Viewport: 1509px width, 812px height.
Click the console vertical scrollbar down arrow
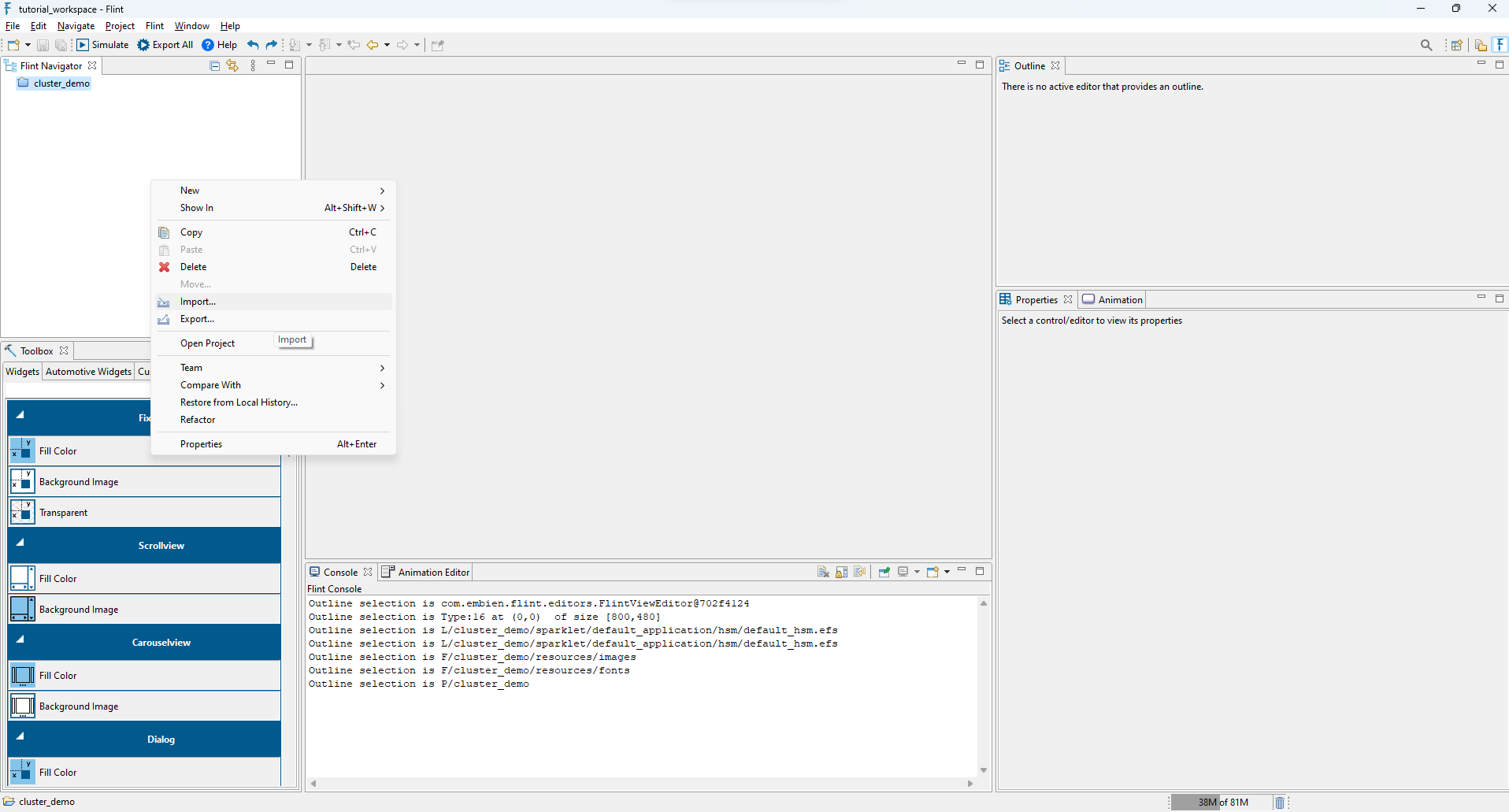click(x=984, y=770)
